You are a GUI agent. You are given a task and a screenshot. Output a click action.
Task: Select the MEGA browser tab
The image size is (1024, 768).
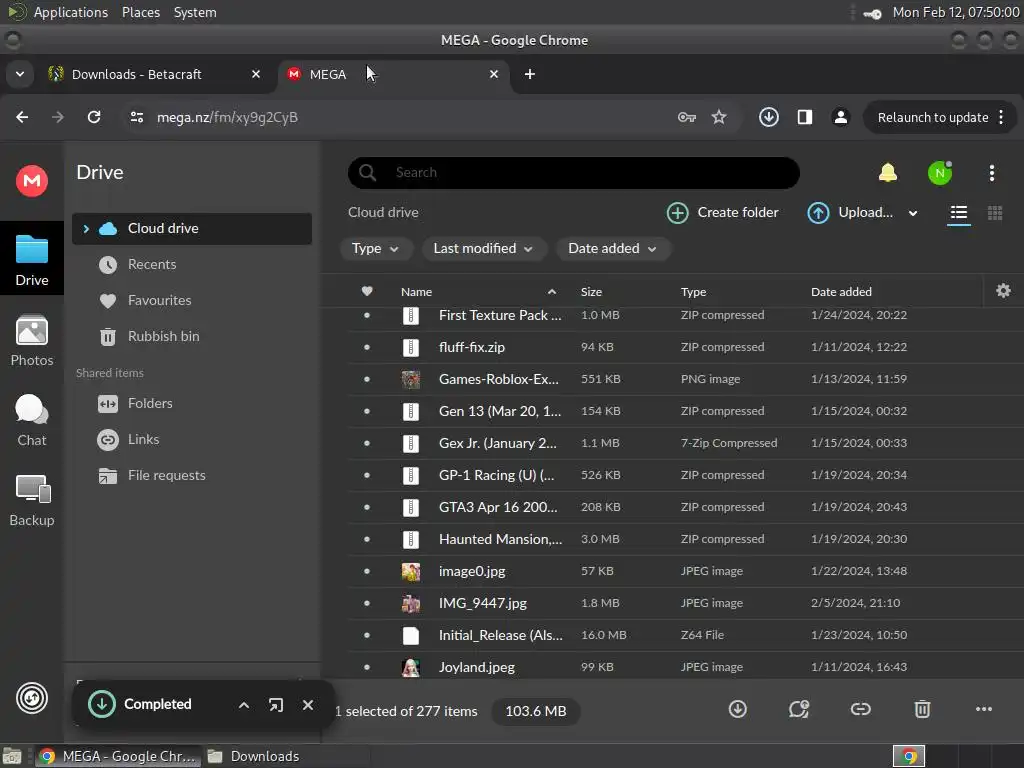393,74
